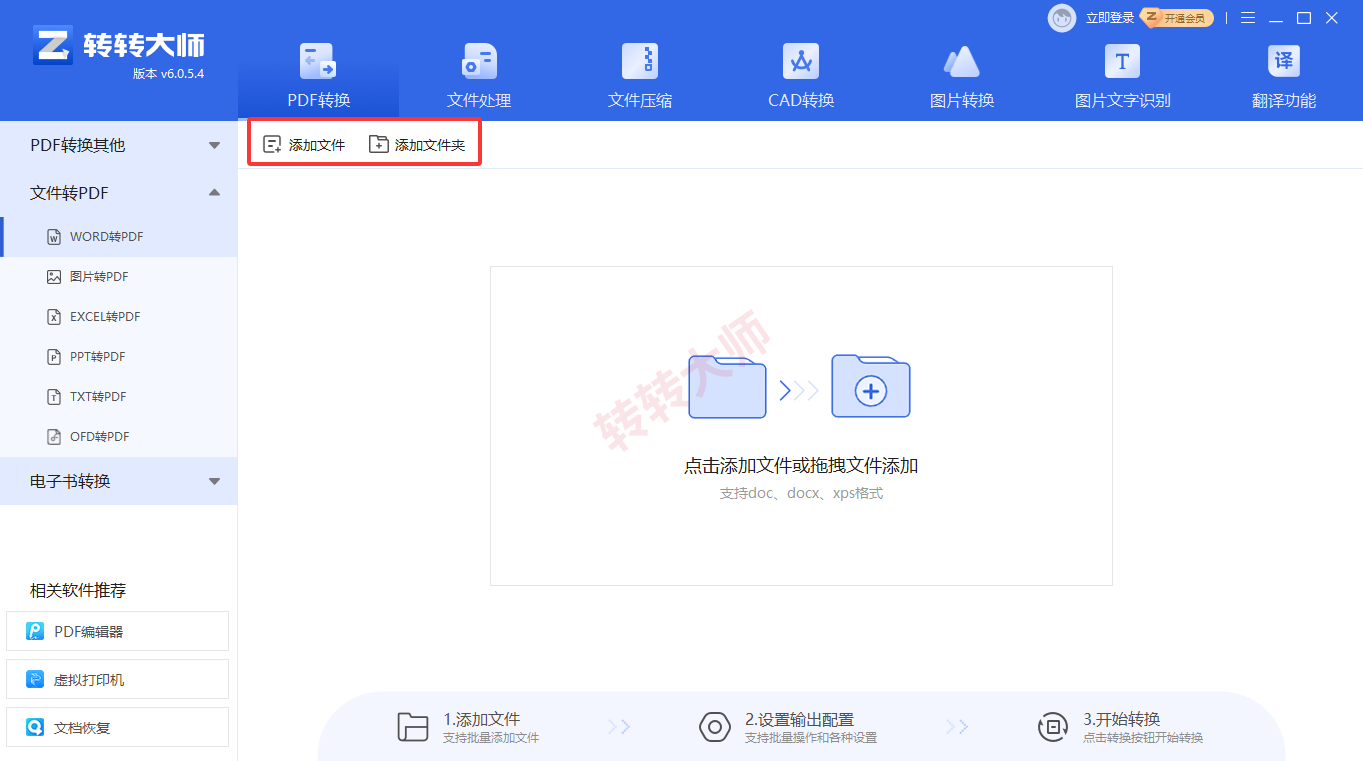Select EXCEL转PDF in the sidebar
The image size is (1363, 761).
(x=119, y=317)
